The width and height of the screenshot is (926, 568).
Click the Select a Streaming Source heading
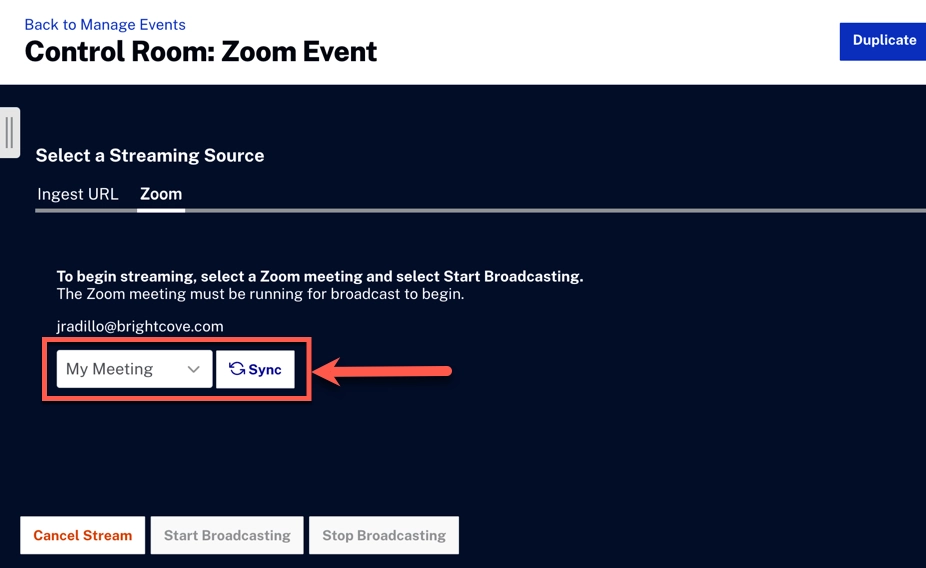150,155
